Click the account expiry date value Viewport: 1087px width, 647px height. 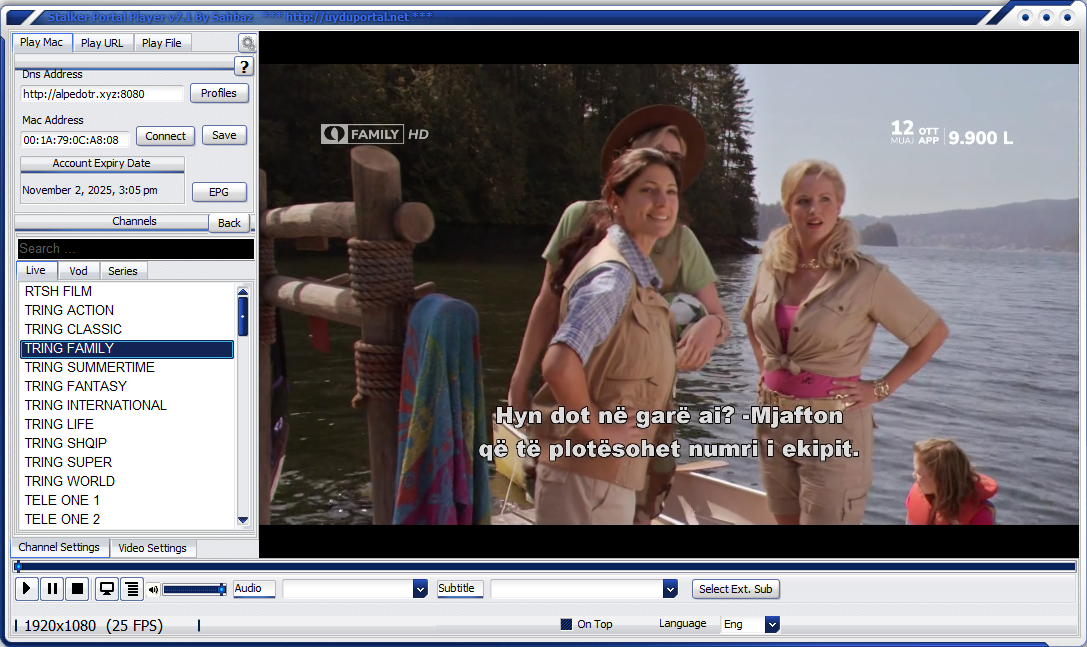[x=90, y=190]
